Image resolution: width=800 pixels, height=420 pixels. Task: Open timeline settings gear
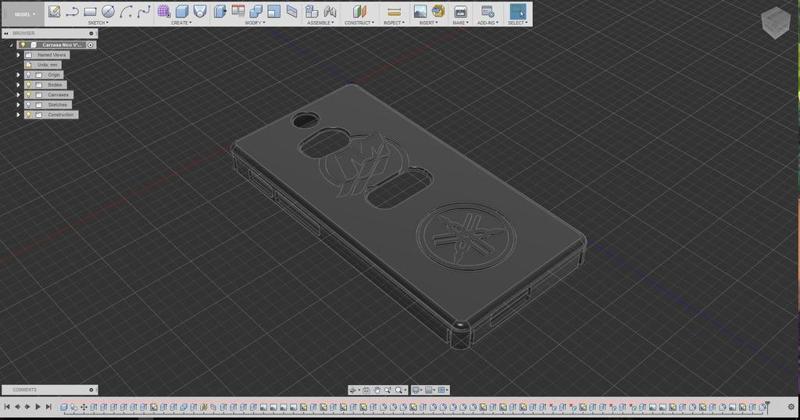click(791, 407)
